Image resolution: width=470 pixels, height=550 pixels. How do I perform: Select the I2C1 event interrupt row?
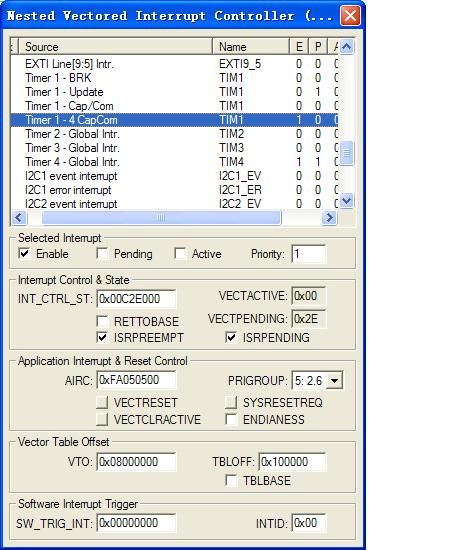coord(174,176)
